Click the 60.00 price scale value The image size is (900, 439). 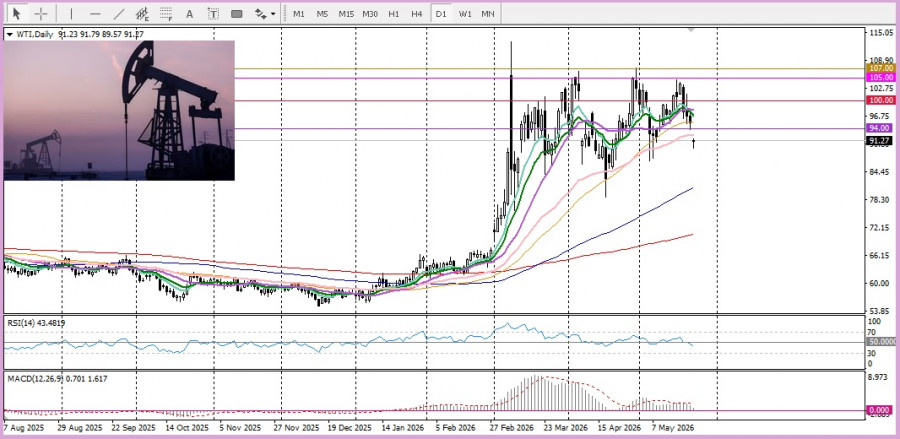click(880, 283)
